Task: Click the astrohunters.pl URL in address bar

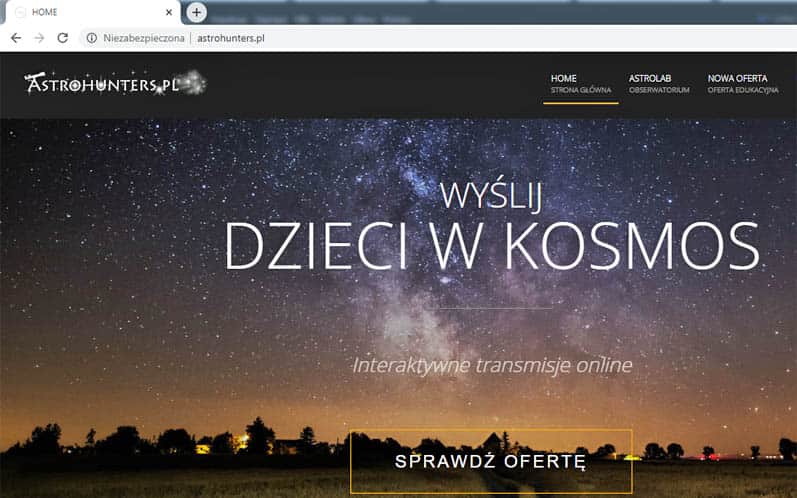Action: [x=230, y=38]
